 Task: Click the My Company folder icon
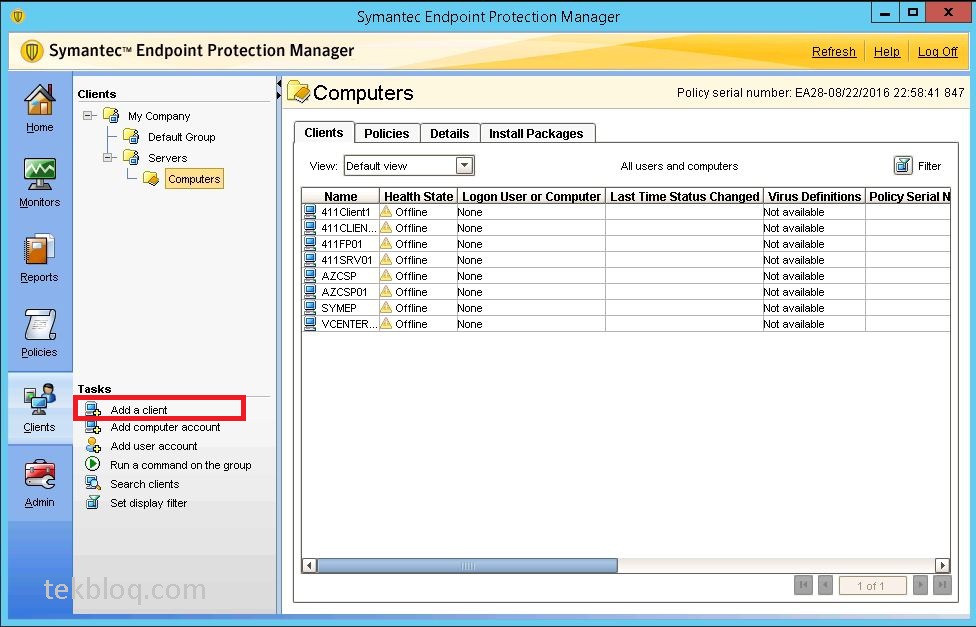tap(111, 115)
